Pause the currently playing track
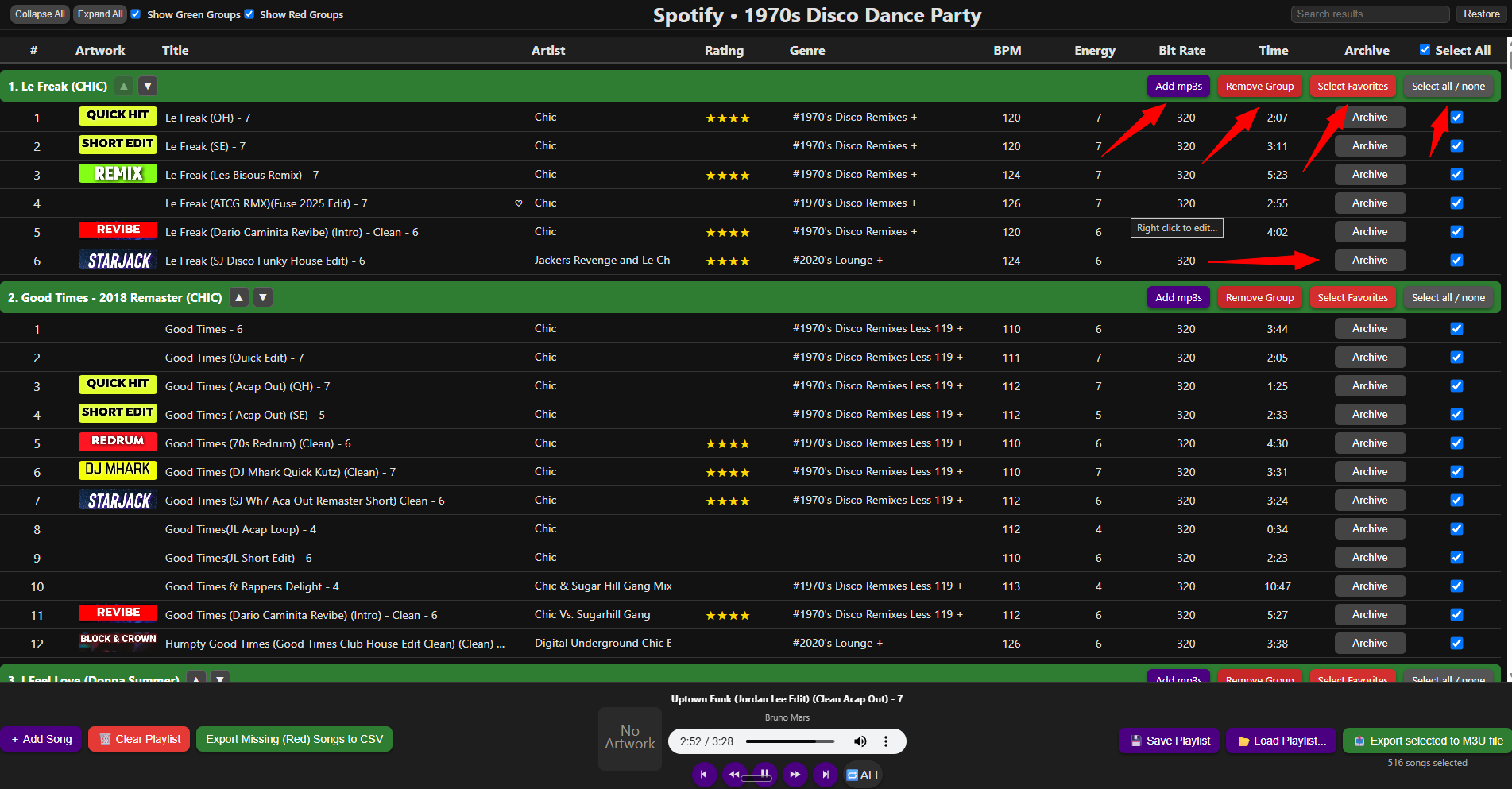Image resolution: width=1512 pixels, height=789 pixels. (764, 774)
